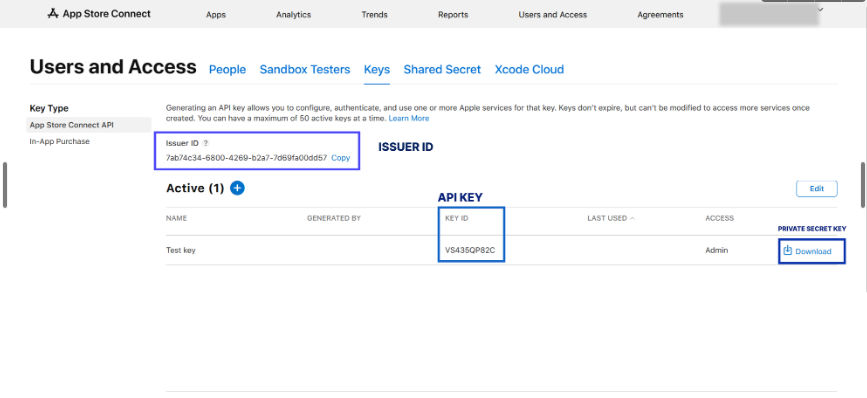Switch to the People tab
Screen dimensions: 867x398
pyautogui.click(x=227, y=70)
